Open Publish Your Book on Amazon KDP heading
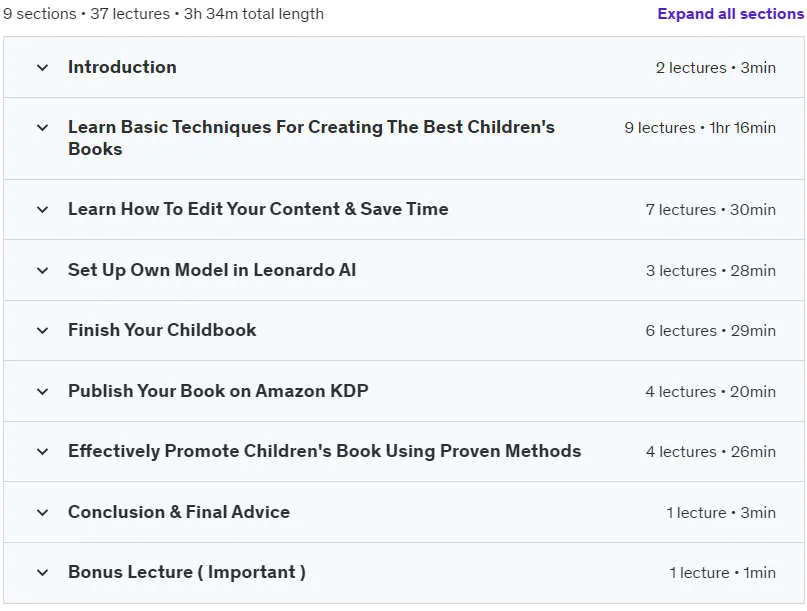 coord(218,391)
